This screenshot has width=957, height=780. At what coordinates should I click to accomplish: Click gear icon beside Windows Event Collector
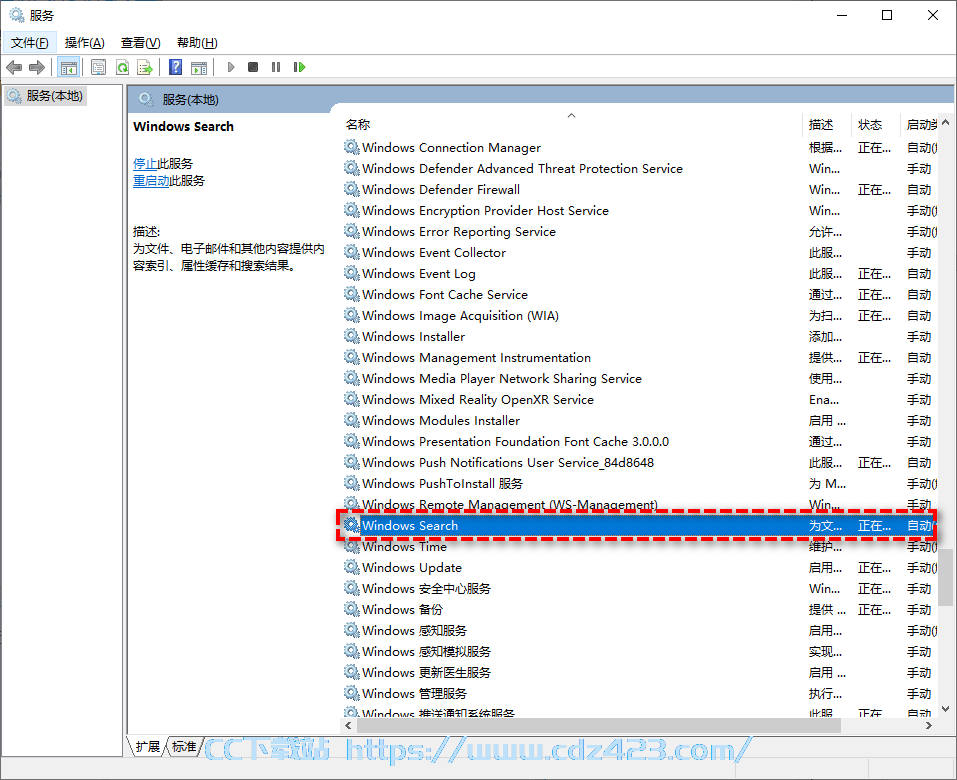click(x=352, y=252)
